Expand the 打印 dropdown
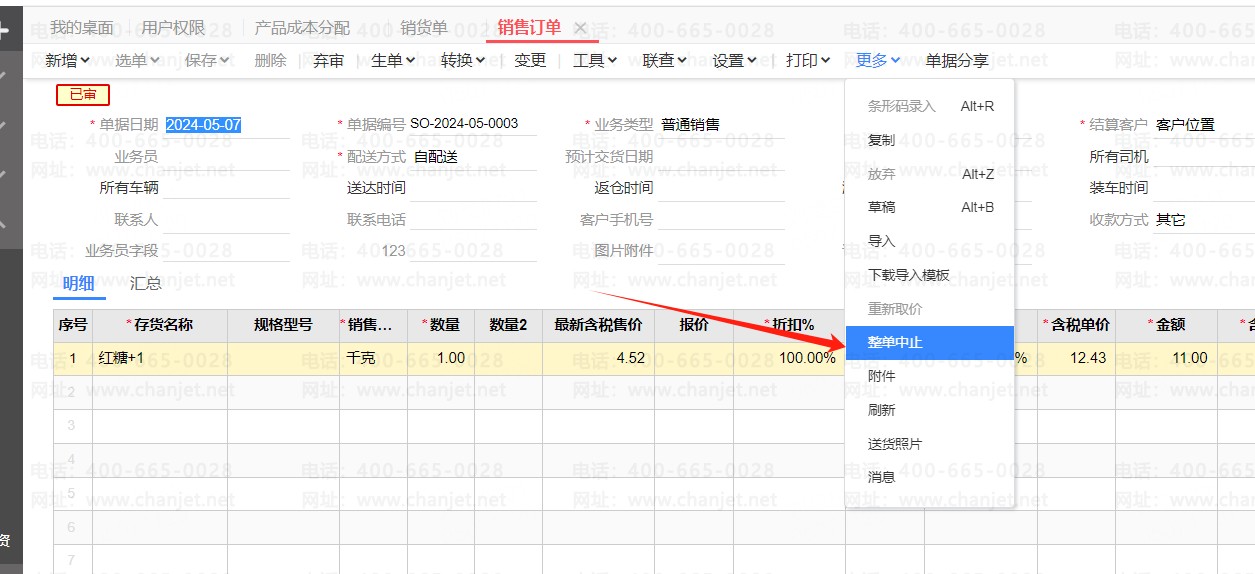The width and height of the screenshot is (1255, 574). 807,61
